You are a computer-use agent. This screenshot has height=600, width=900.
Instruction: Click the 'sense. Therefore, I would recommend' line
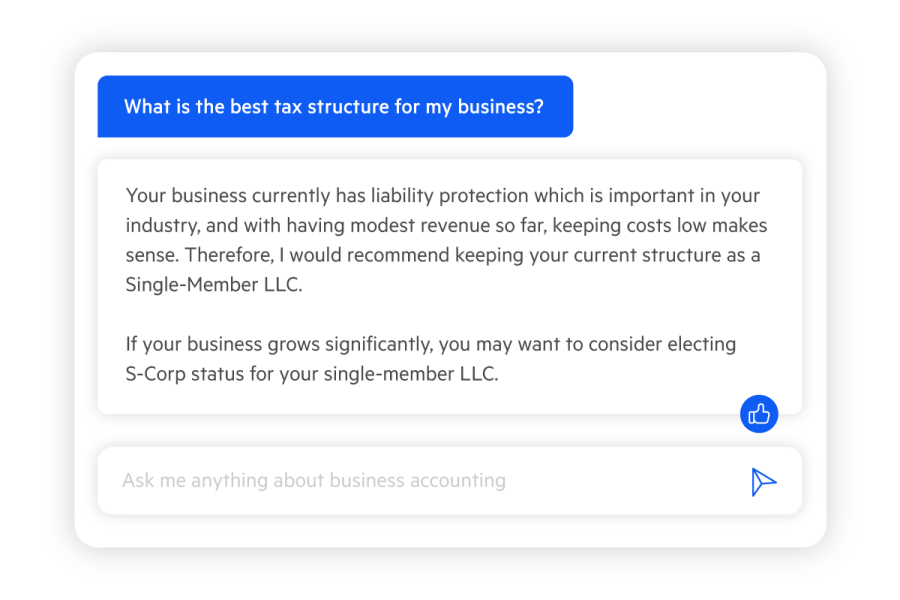coord(443,255)
